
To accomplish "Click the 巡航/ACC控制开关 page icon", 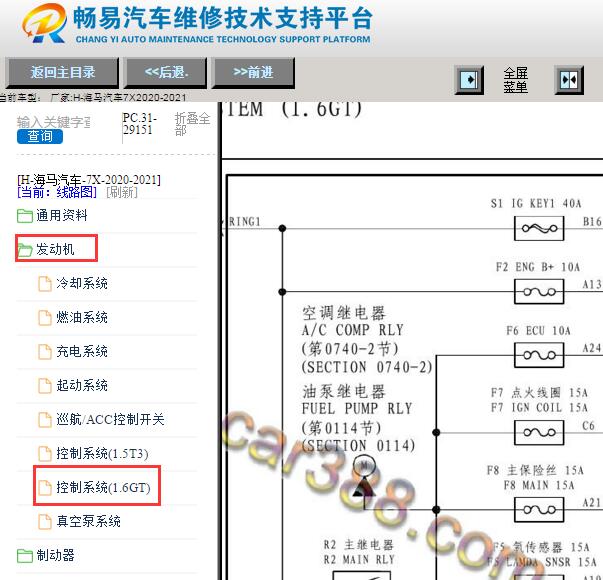I will (45, 420).
